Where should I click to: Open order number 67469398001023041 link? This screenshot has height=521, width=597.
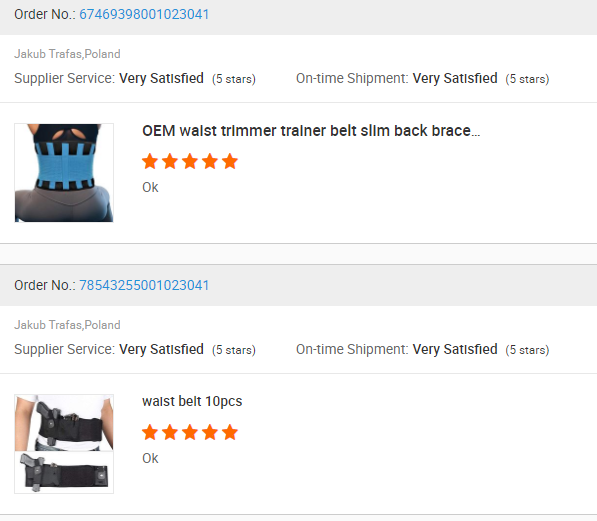(144, 14)
